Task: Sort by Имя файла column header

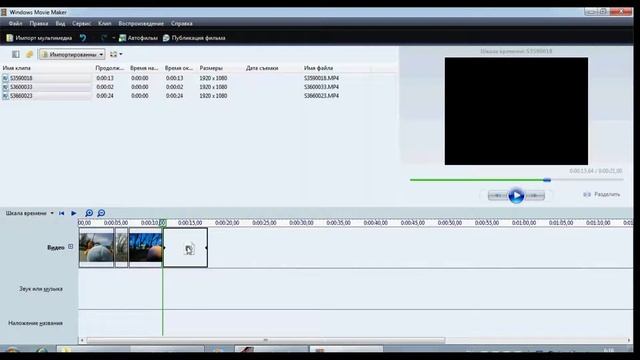Action: tap(318, 68)
